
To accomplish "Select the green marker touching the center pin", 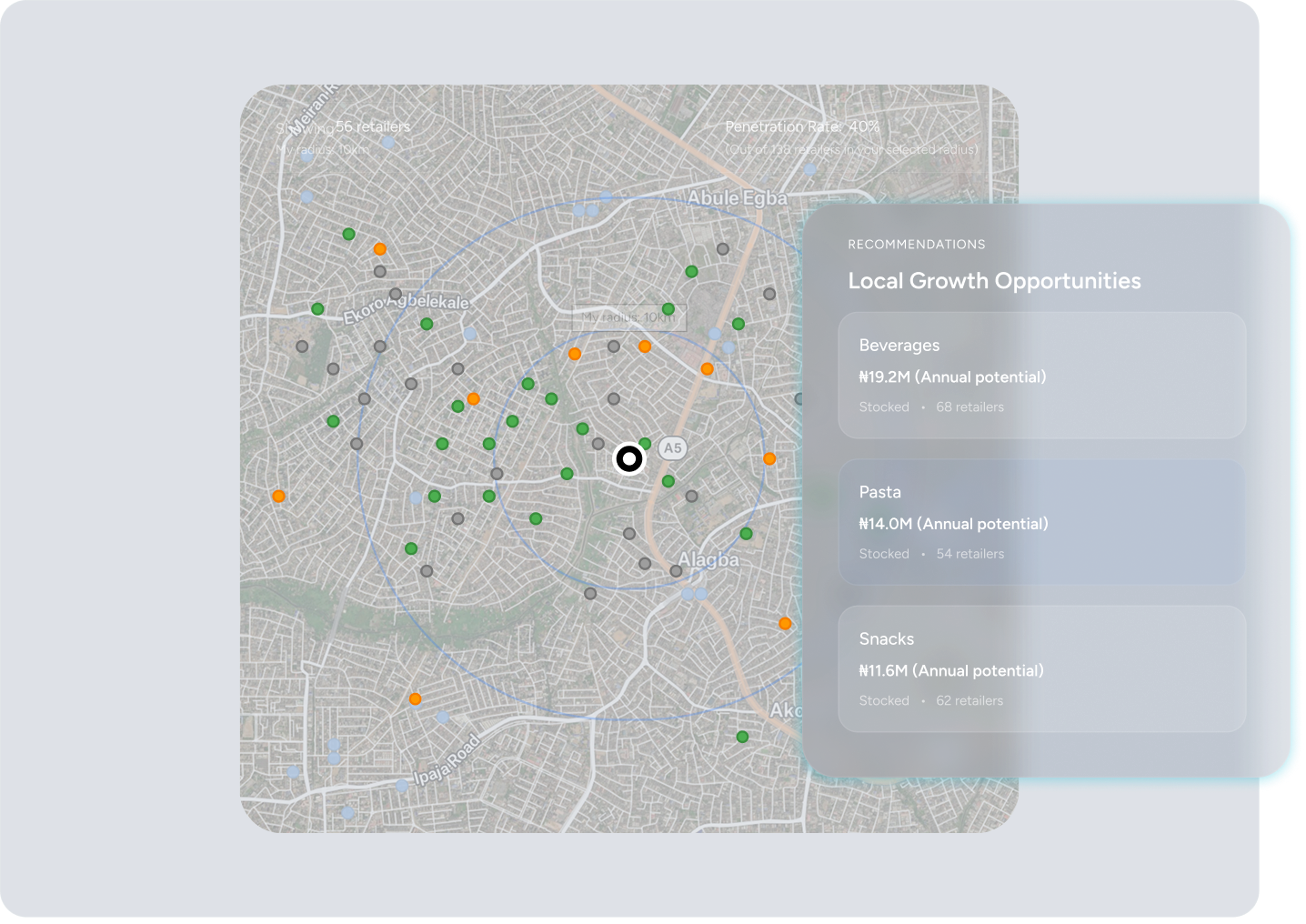I will (645, 445).
